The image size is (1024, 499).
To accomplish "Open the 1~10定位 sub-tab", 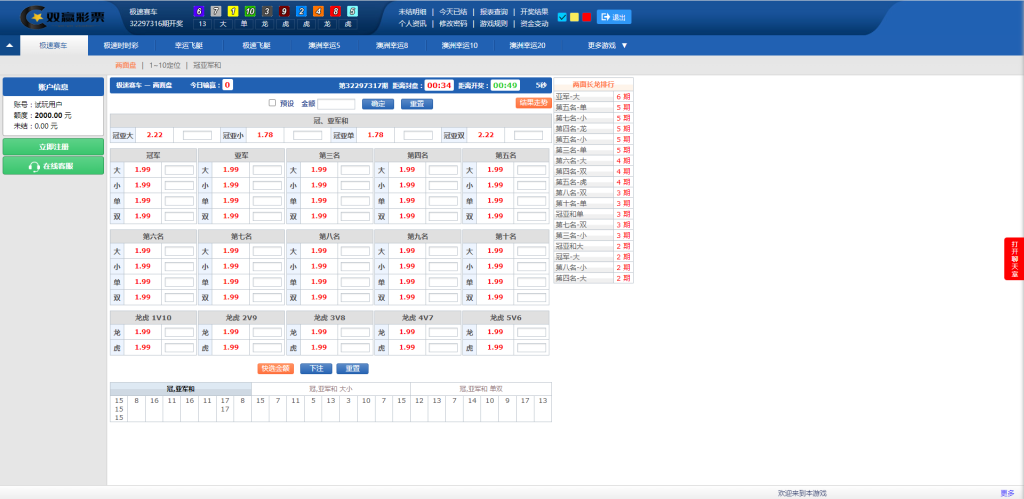I will coord(165,65).
